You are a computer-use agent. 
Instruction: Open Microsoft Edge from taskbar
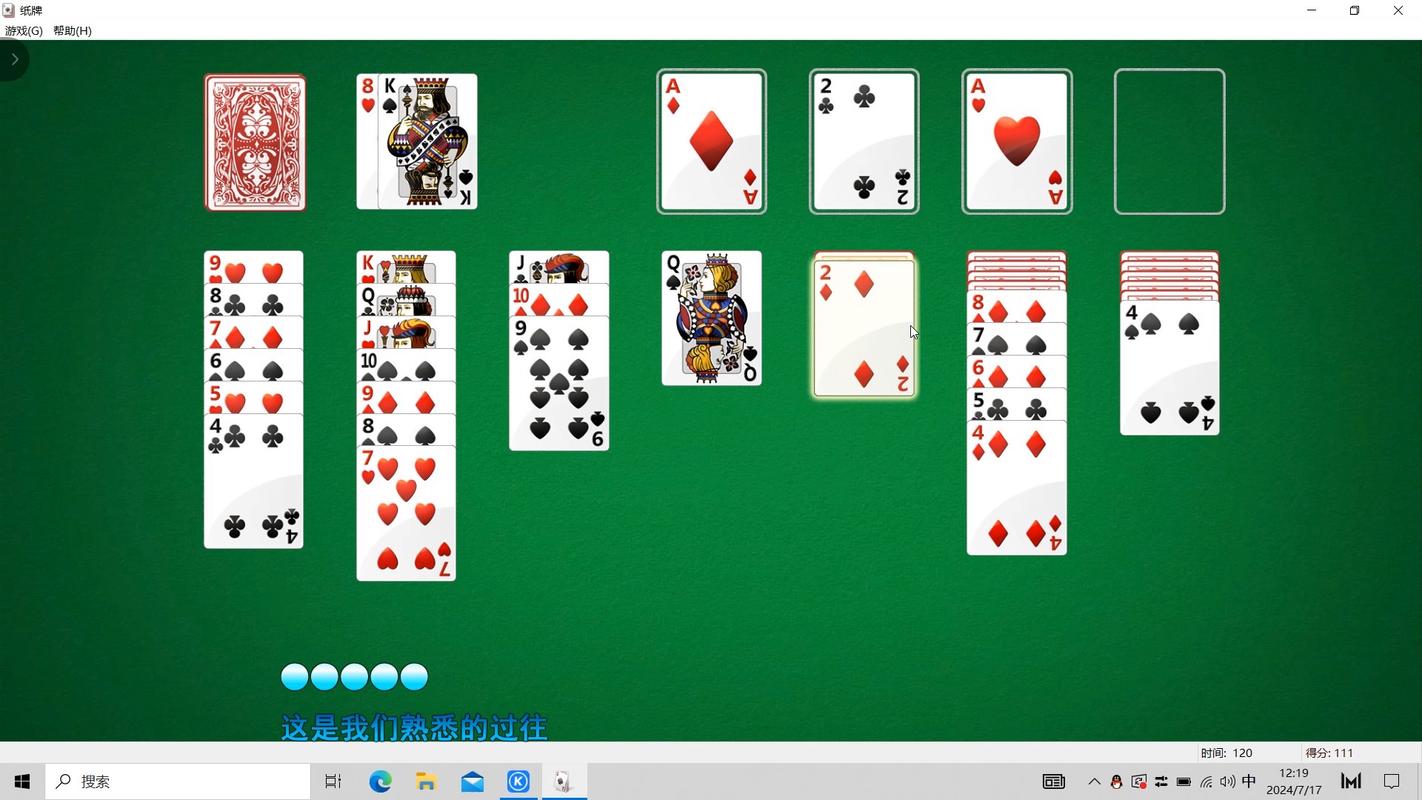pos(380,782)
